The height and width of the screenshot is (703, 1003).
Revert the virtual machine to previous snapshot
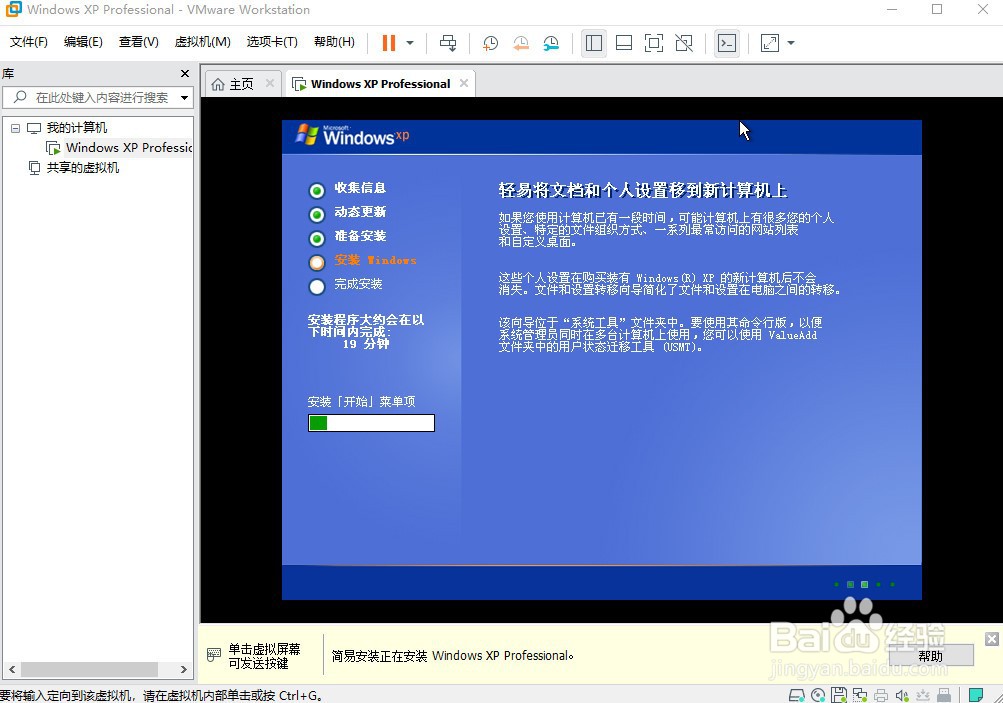pyautogui.click(x=521, y=43)
